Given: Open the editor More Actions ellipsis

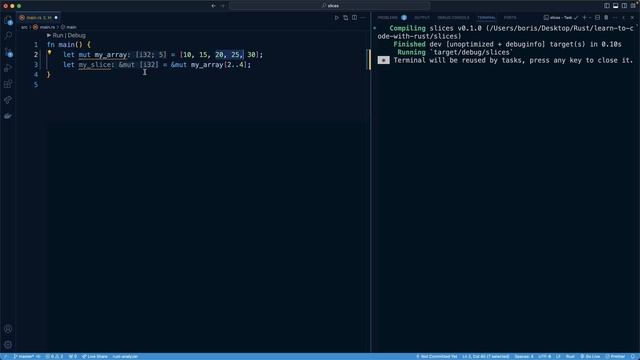Looking at the screenshot, I should 363,18.
